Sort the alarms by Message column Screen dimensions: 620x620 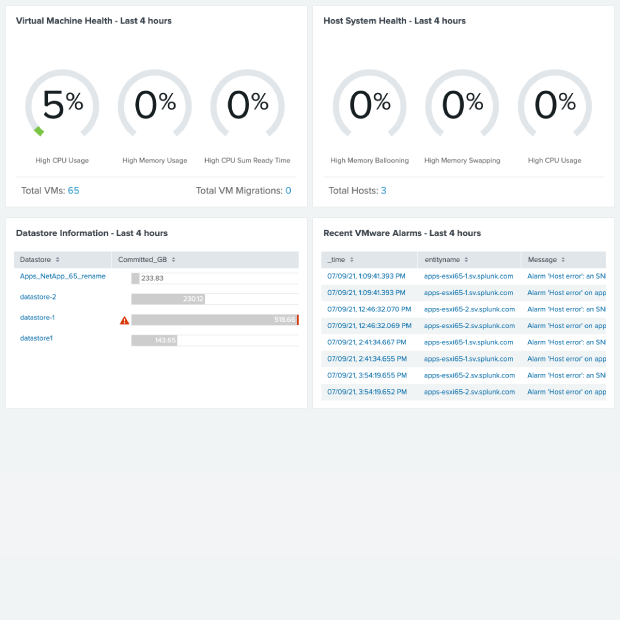click(563, 260)
